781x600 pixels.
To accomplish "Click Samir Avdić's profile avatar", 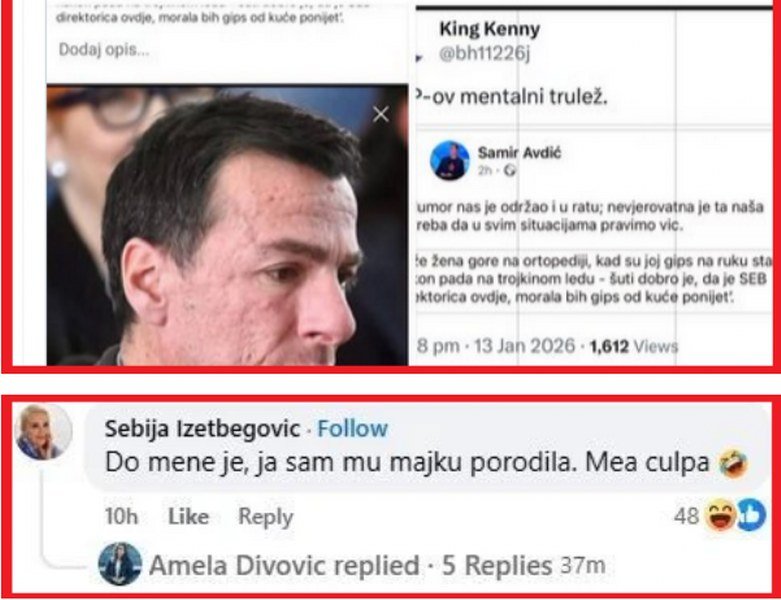I will 450,160.
